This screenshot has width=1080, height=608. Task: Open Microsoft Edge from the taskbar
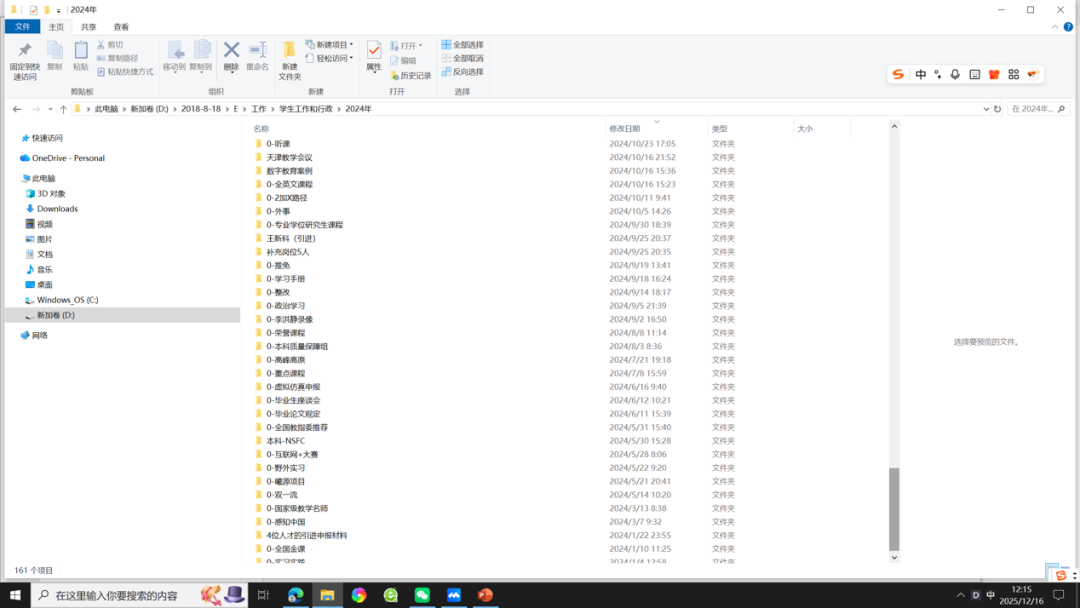pos(295,595)
